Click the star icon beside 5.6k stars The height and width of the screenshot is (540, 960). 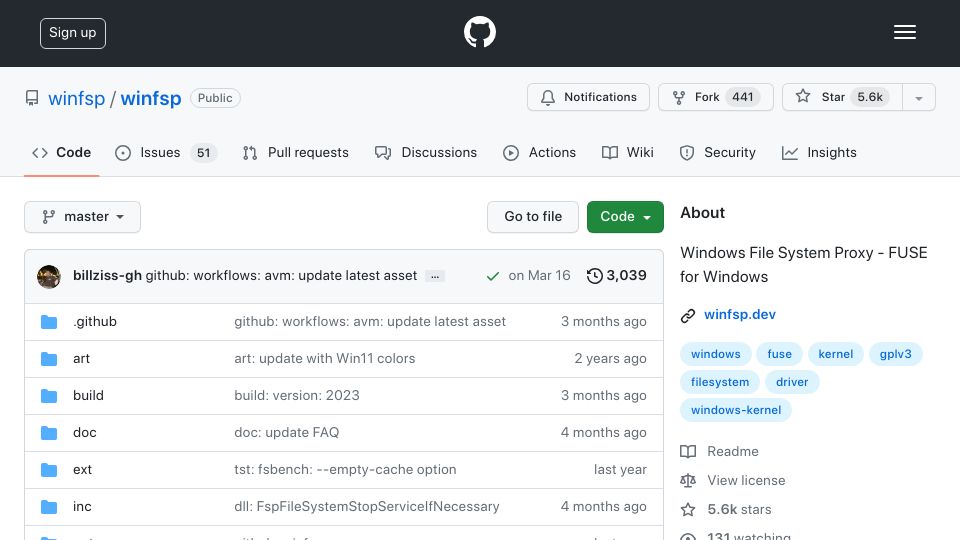point(688,509)
